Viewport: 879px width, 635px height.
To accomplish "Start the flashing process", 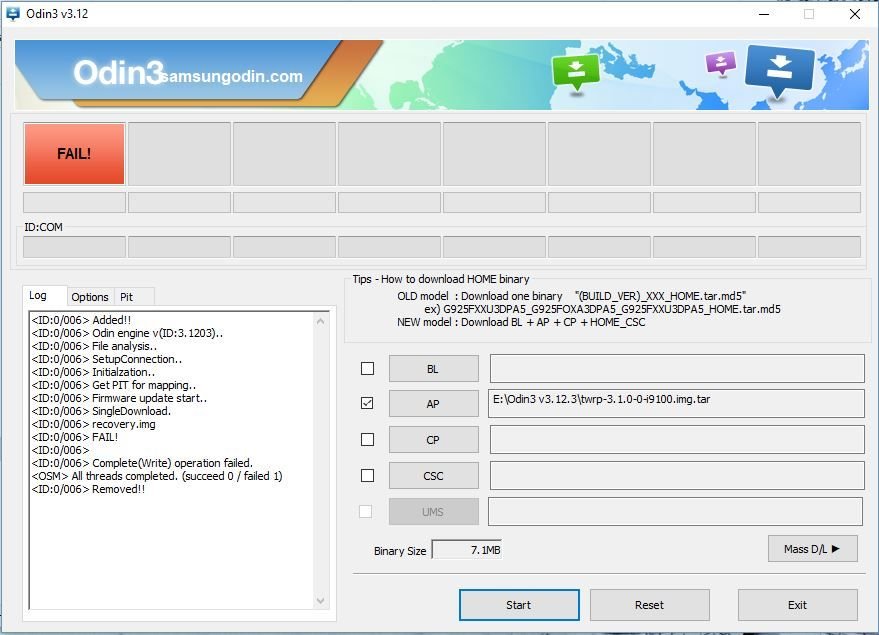I will (519, 605).
